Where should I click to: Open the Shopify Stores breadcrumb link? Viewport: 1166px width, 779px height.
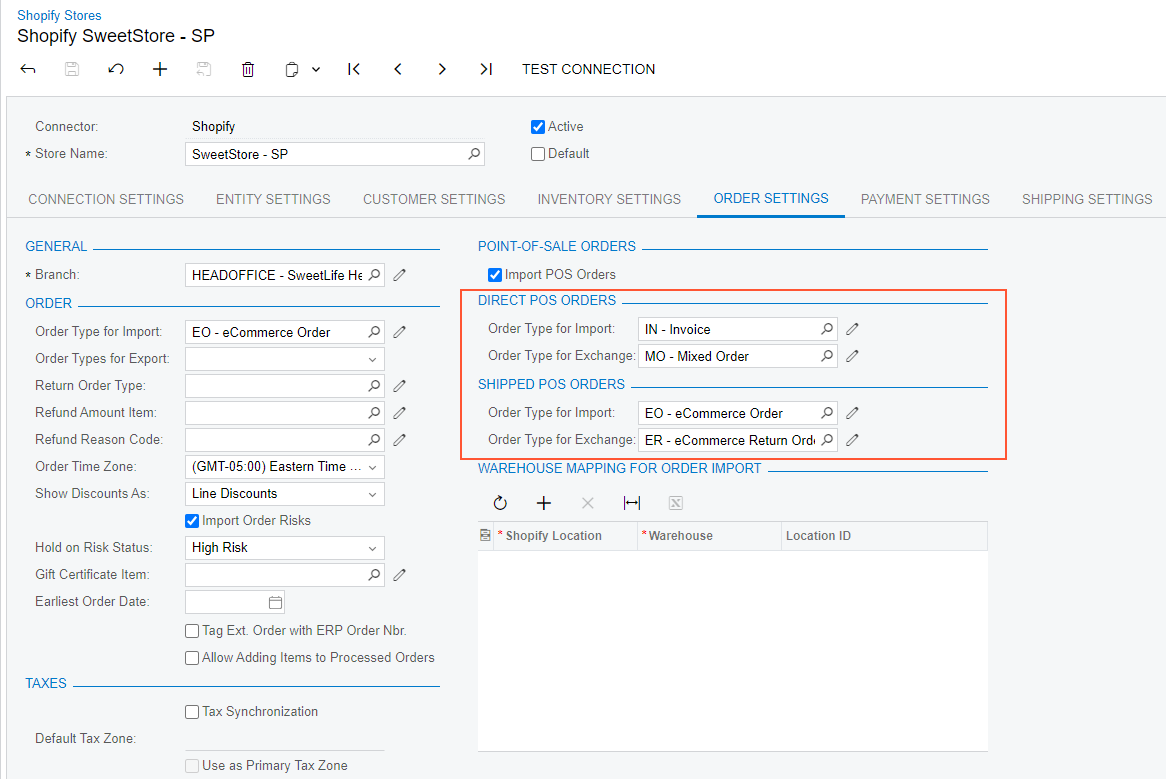59,15
